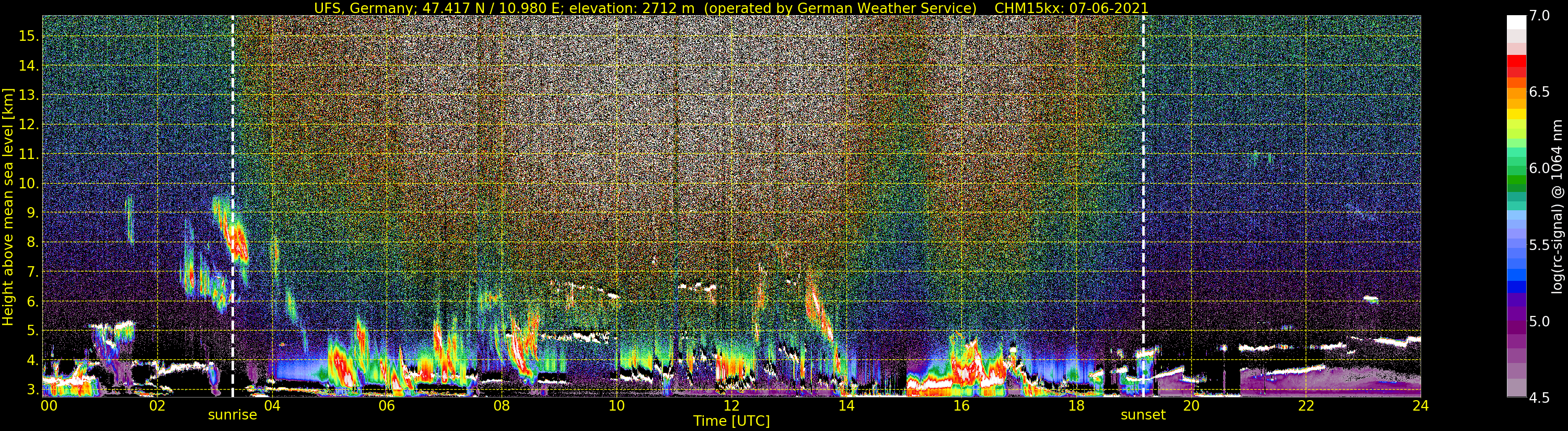Click the 'Time [UTC]' axis title
This screenshot has width=1568, height=431.
pos(731,421)
